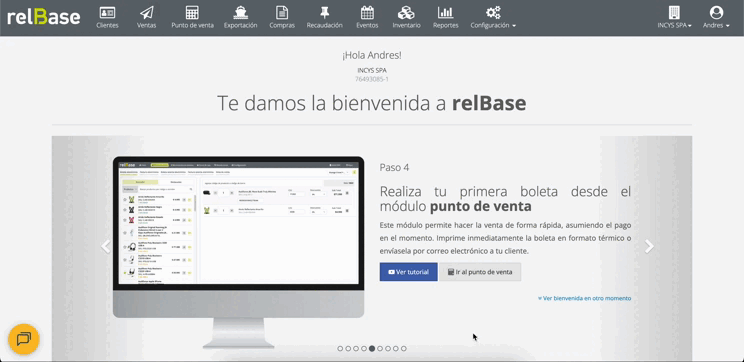The image size is (744, 362).
Task: Open Punto de venta calculator icon
Action: click(192, 12)
